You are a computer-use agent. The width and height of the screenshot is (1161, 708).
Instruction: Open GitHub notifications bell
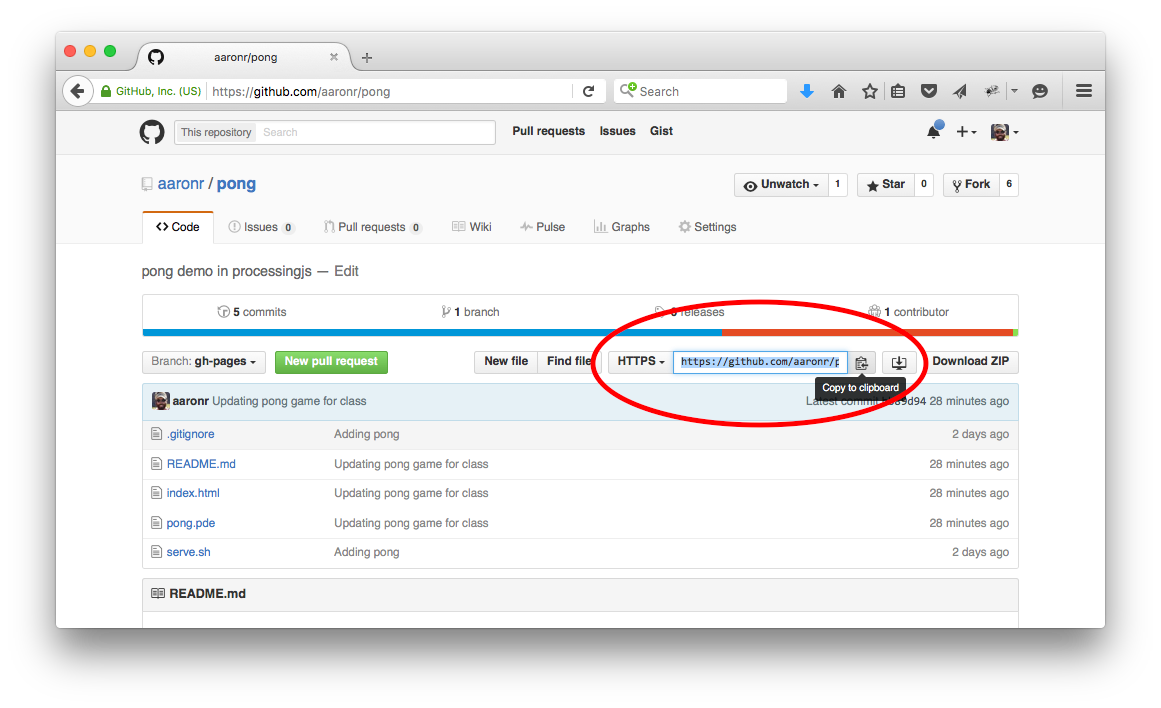(x=934, y=131)
